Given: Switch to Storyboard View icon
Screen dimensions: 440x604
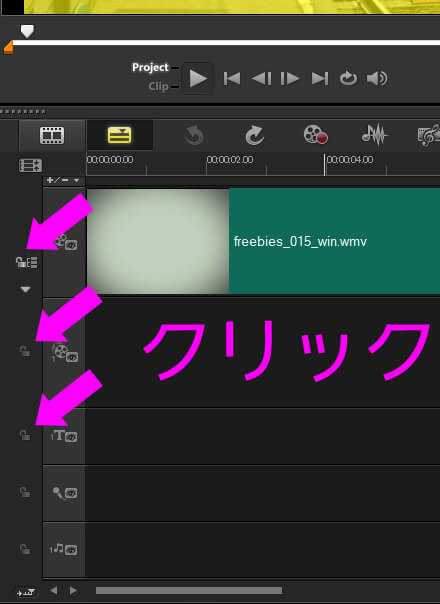Looking at the screenshot, I should (x=52, y=135).
